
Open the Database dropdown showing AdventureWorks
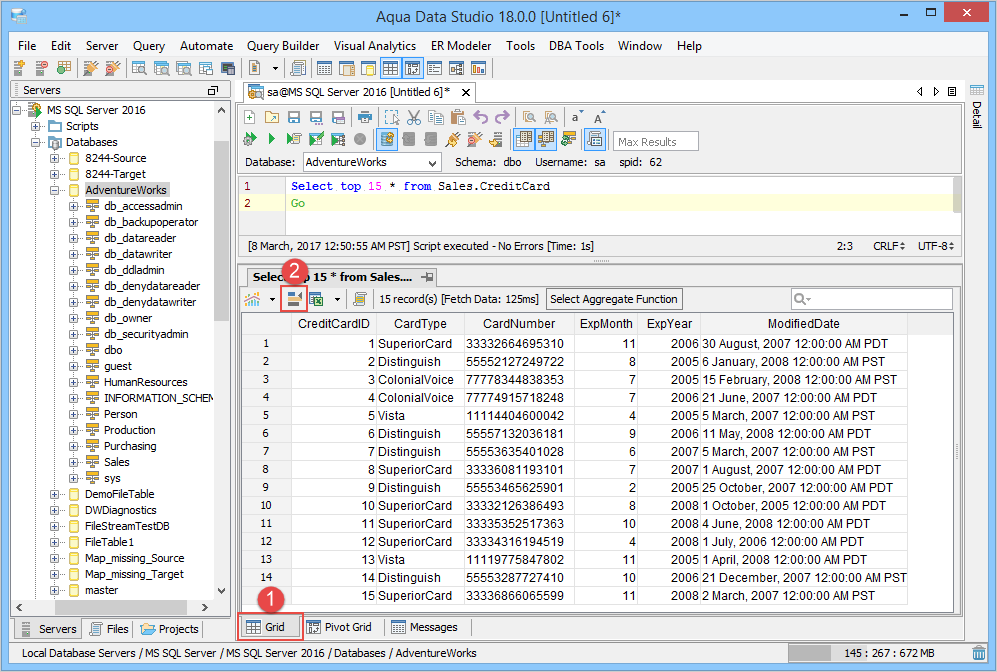pos(371,162)
